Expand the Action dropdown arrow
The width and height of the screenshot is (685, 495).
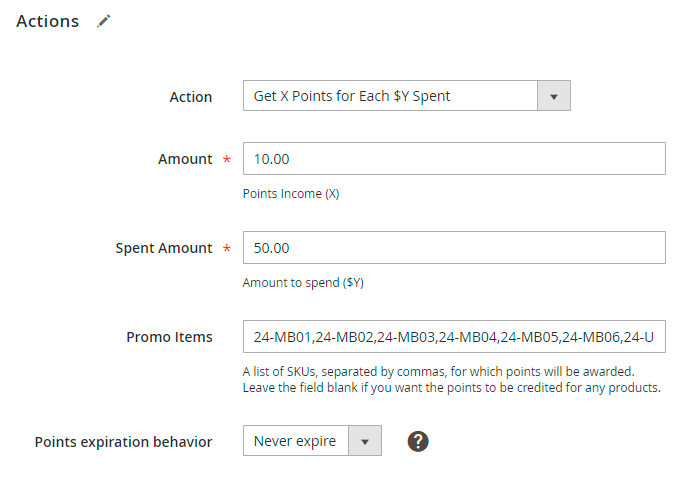554,97
